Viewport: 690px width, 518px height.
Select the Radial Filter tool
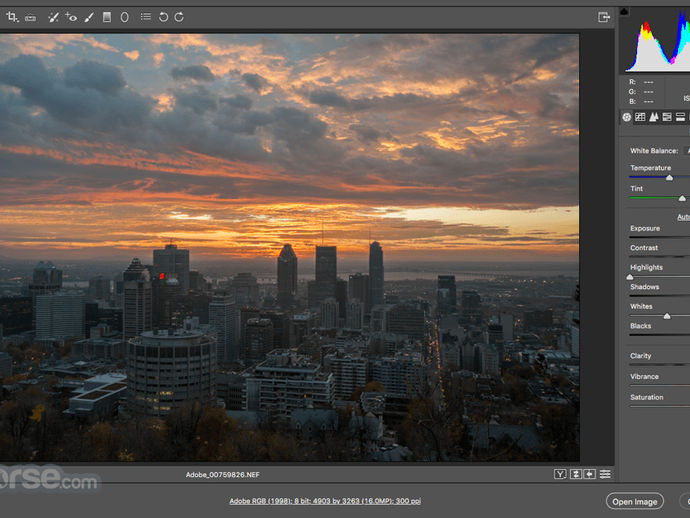[125, 17]
